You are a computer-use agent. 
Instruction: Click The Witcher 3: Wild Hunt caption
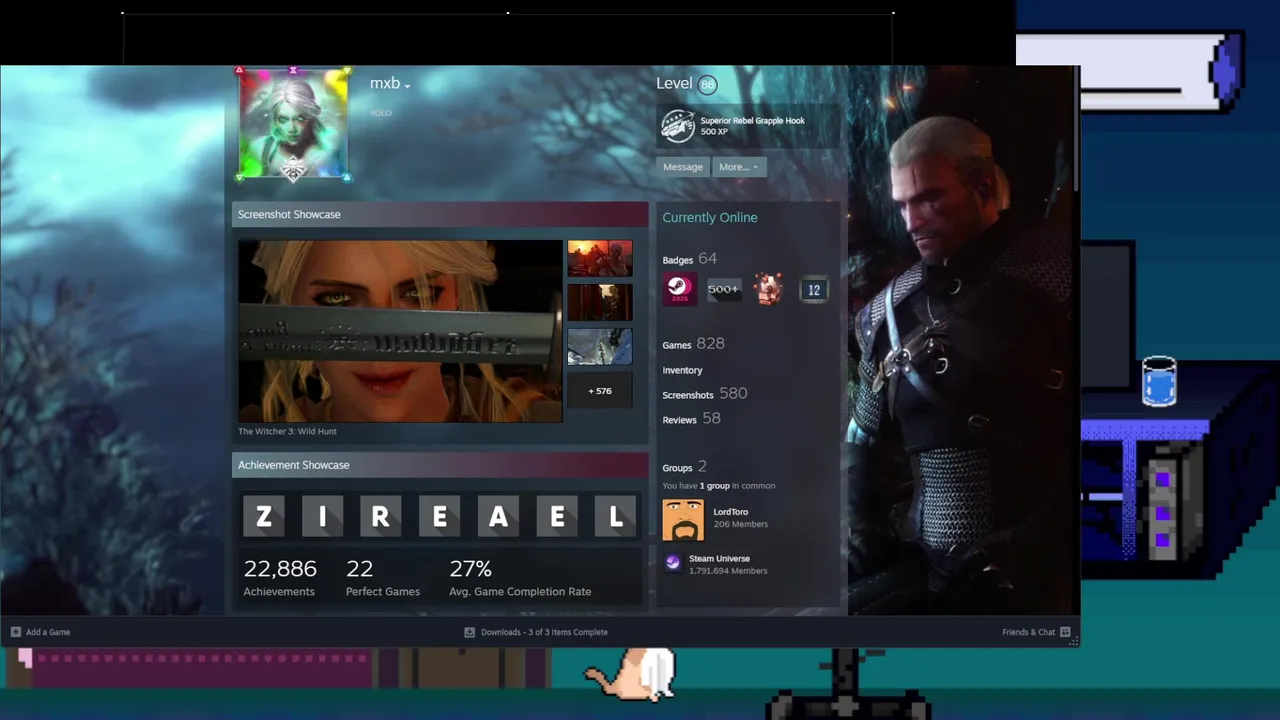[287, 432]
